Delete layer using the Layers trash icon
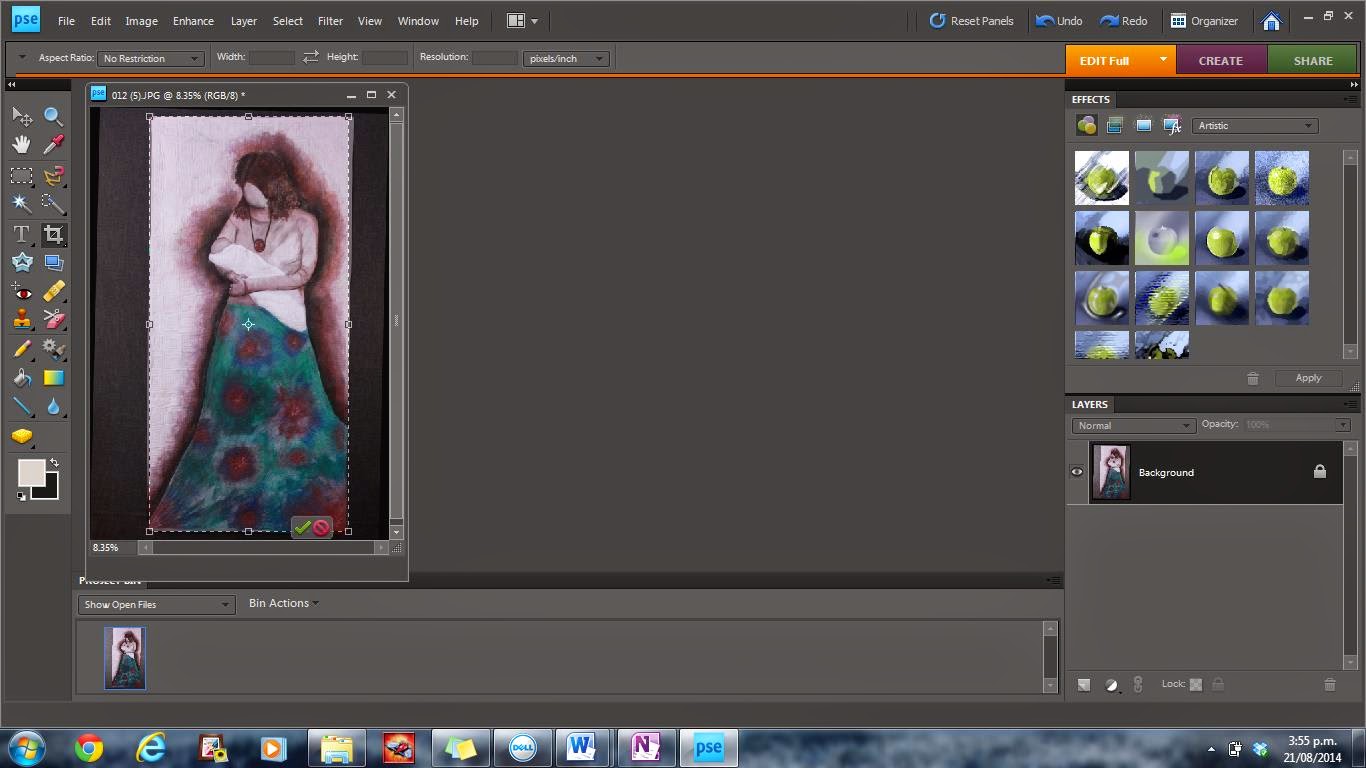The image size is (1366, 768). pyautogui.click(x=1330, y=685)
